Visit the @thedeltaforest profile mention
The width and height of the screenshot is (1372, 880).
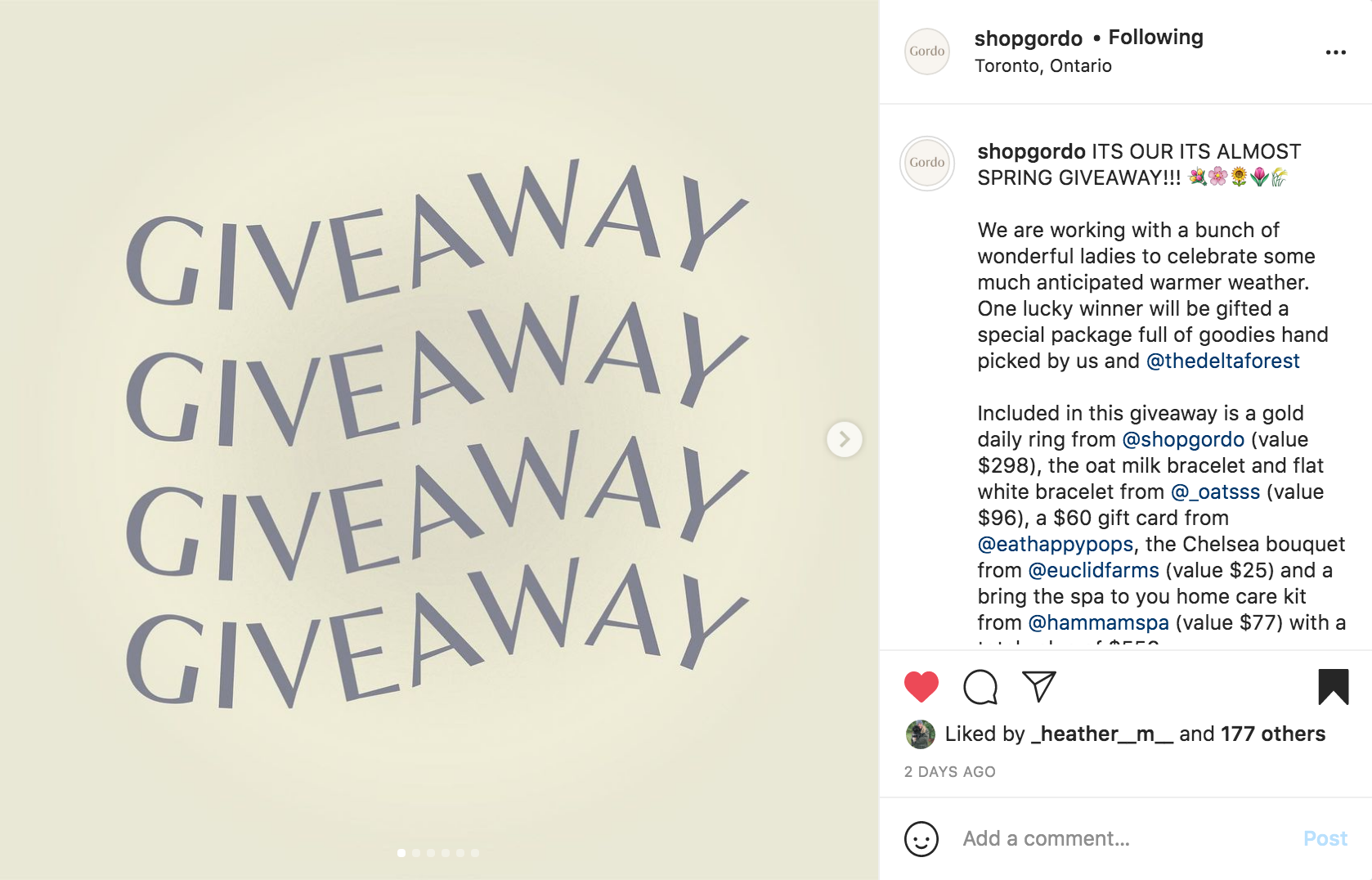point(1222,361)
